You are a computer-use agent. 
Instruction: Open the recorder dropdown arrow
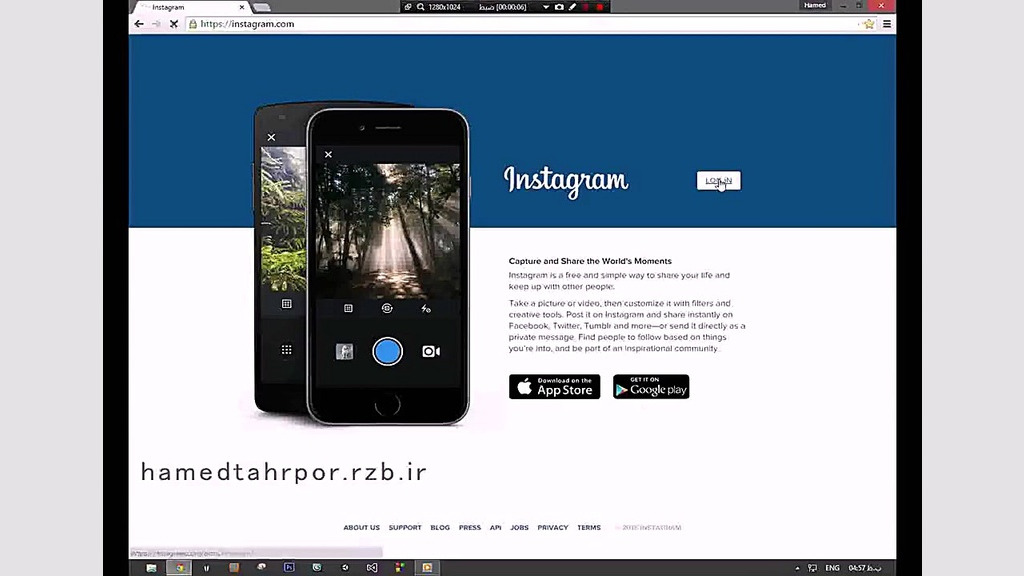(x=545, y=7)
